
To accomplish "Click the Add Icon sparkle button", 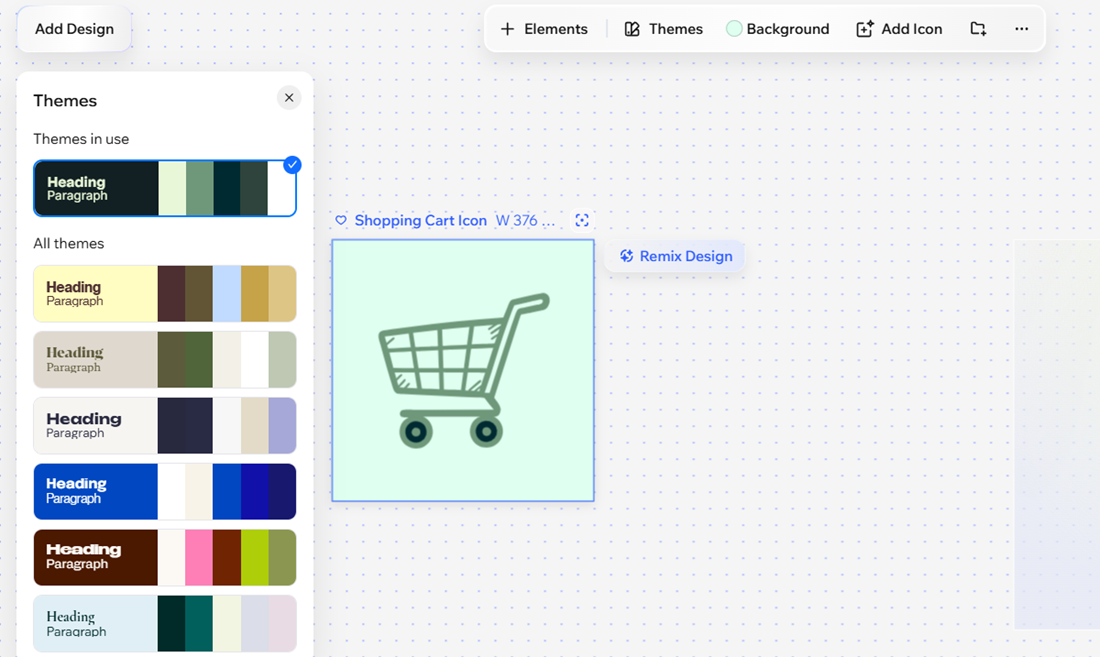I will tap(899, 29).
